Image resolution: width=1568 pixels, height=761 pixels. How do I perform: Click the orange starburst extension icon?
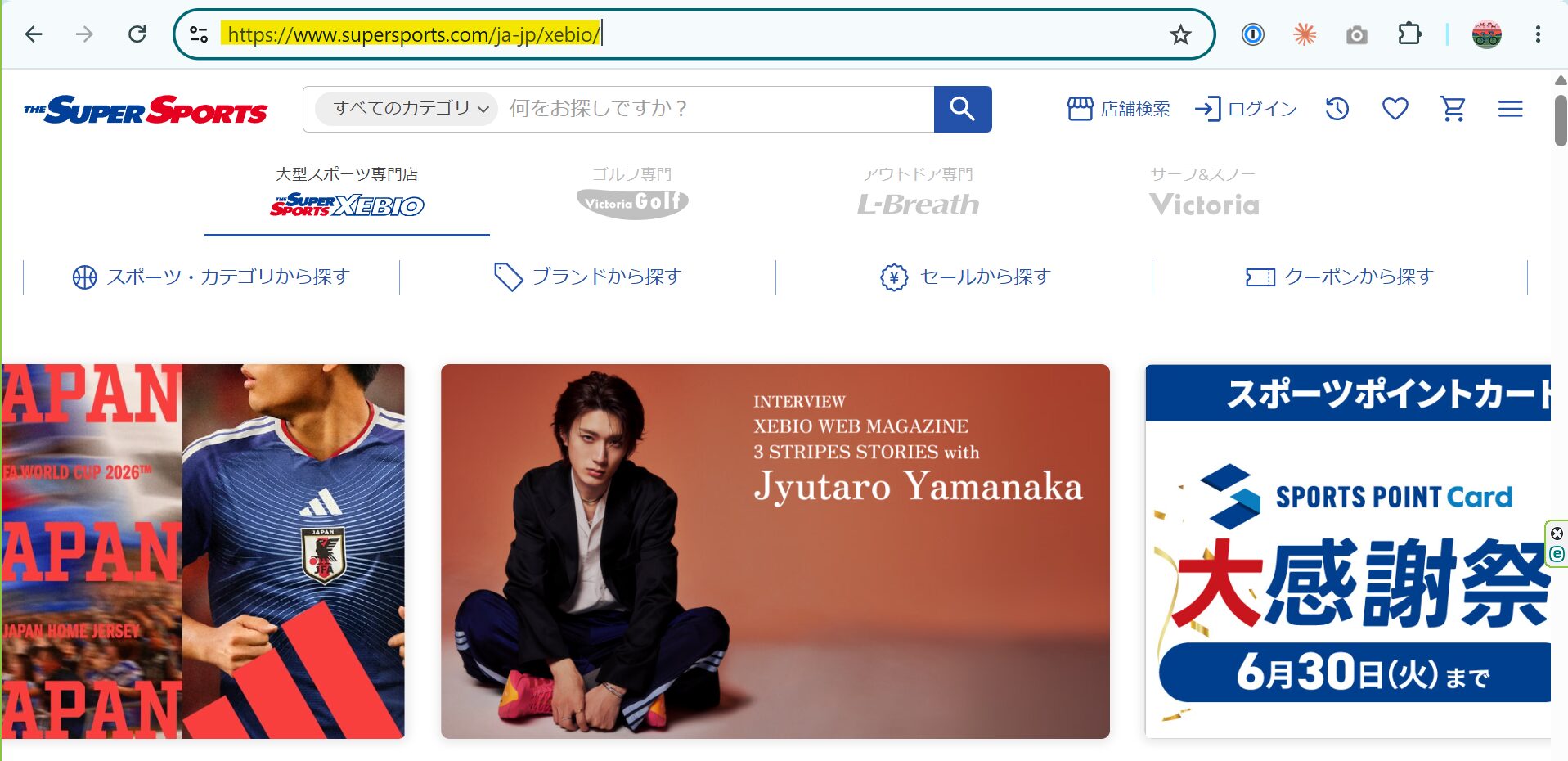pyautogui.click(x=1305, y=34)
